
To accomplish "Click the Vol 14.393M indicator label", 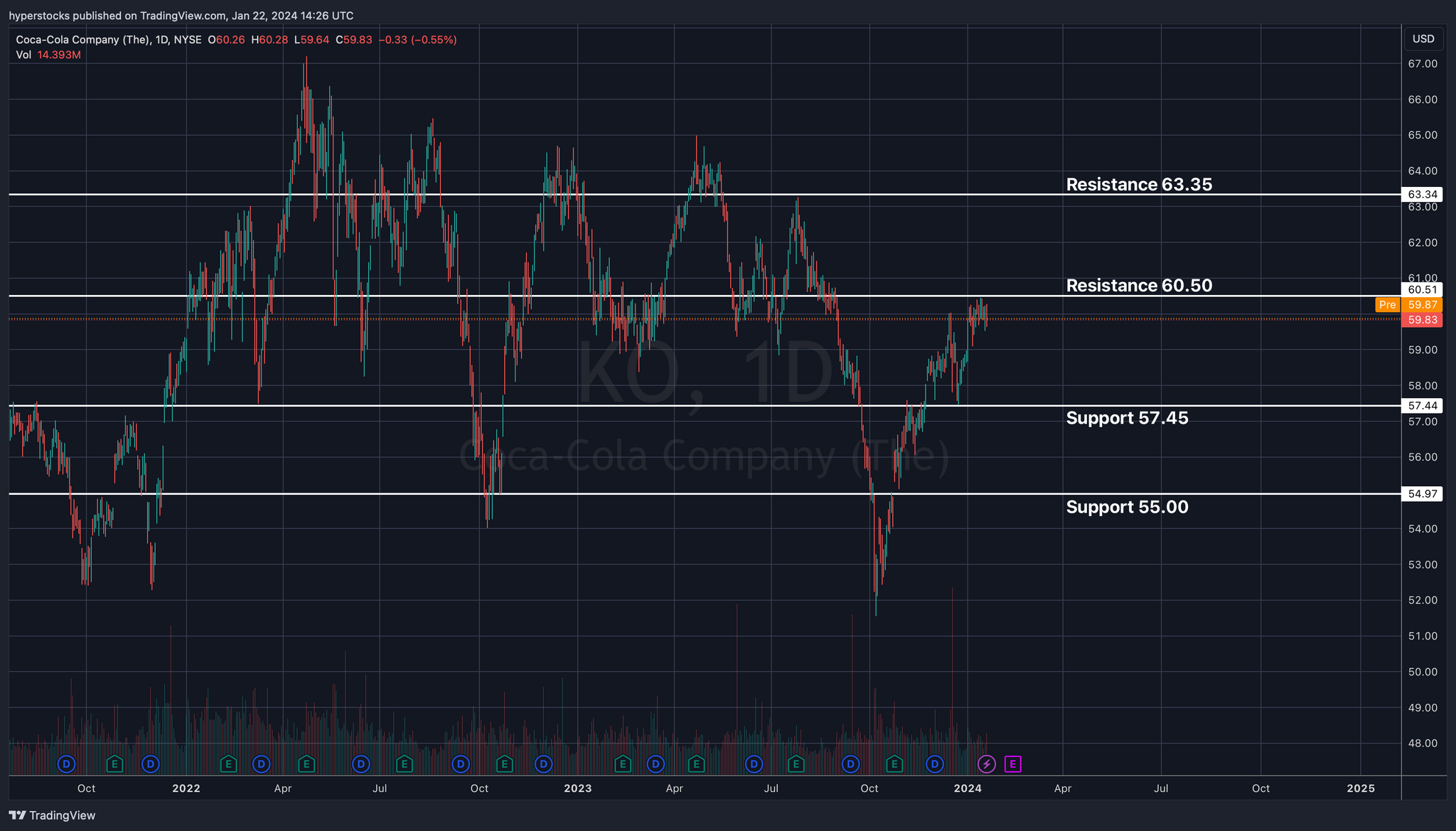I will point(48,55).
